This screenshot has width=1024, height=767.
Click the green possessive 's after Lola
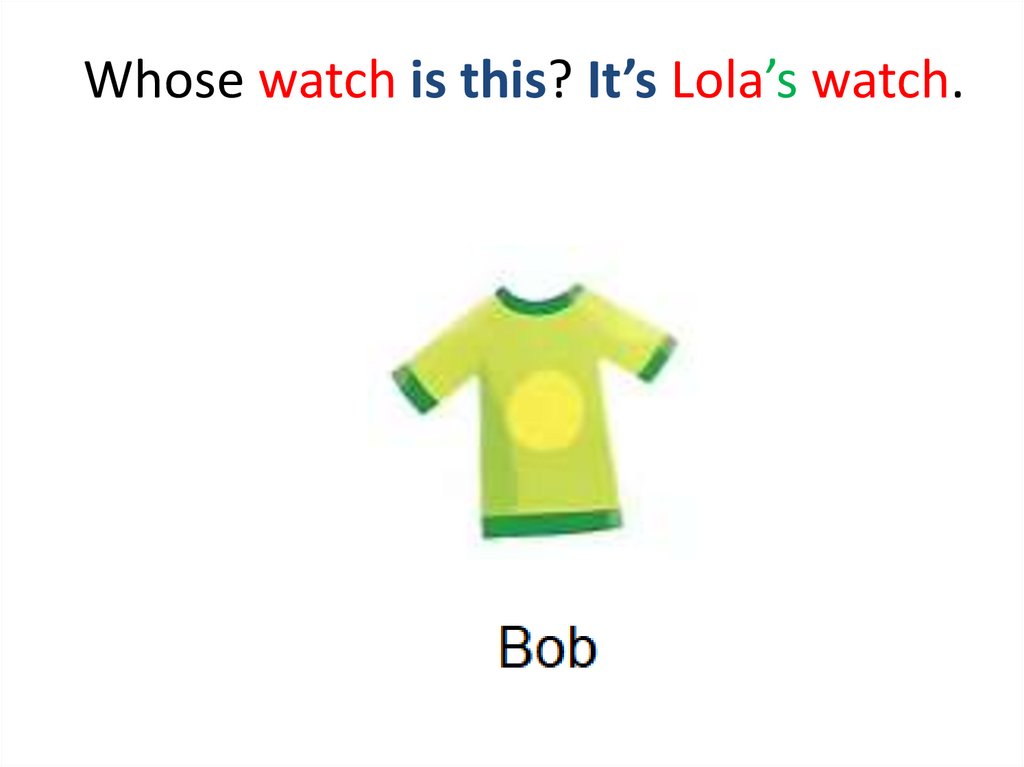tap(780, 80)
